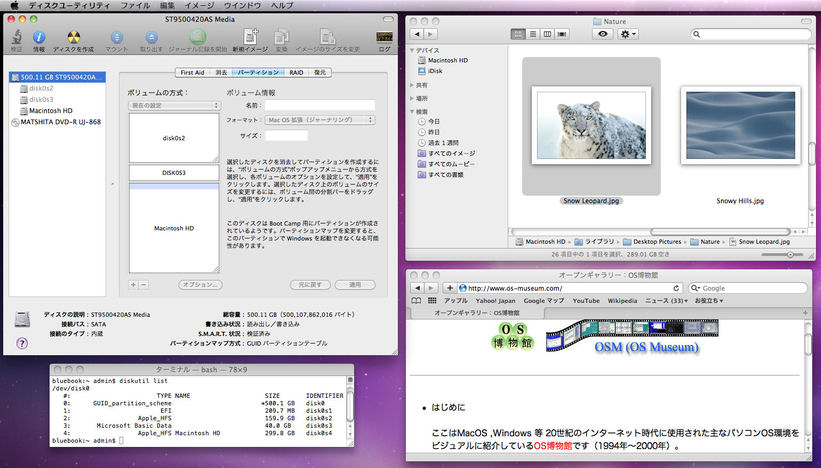
Task: Open ウインドウ menu in menu bar
Action: (x=242, y=5)
